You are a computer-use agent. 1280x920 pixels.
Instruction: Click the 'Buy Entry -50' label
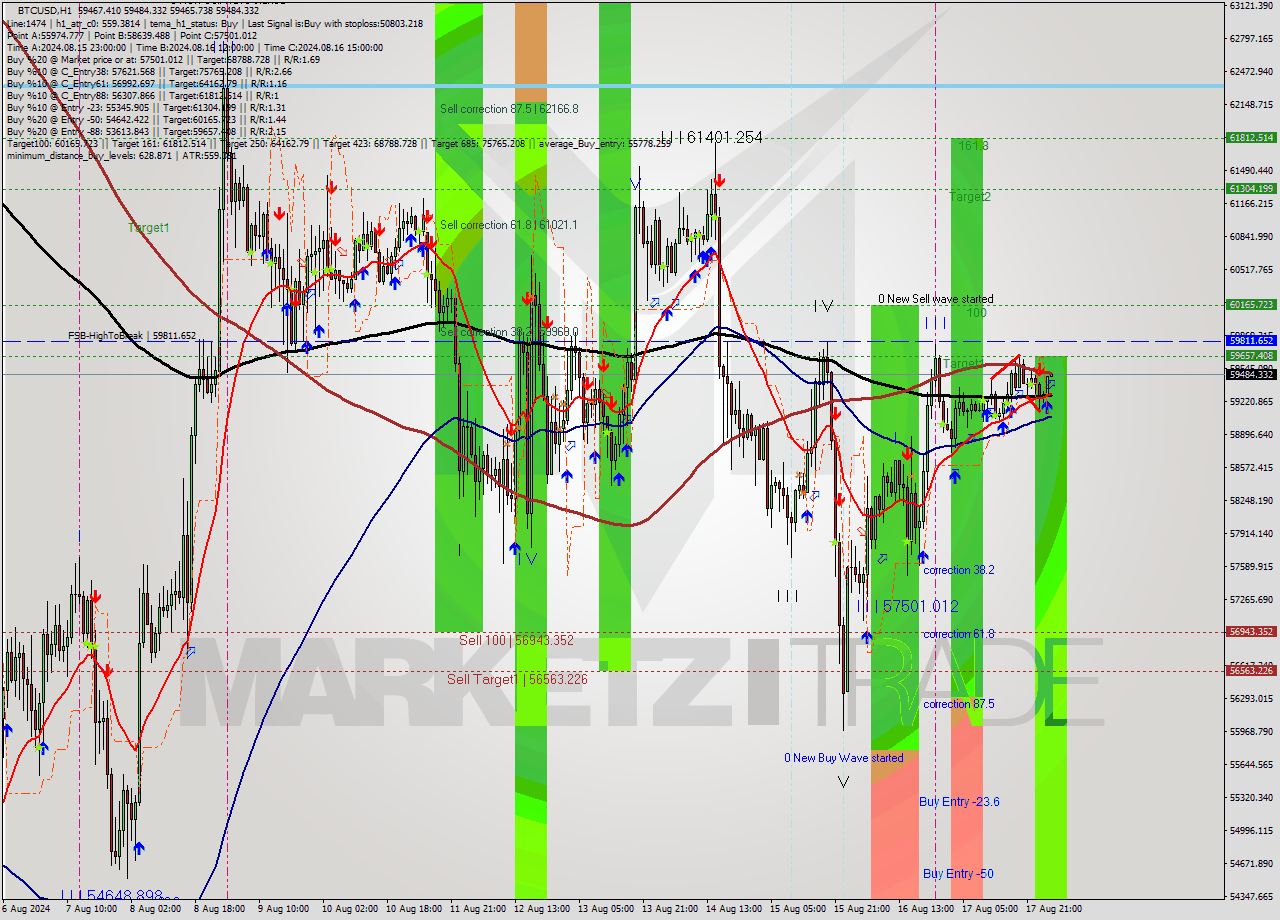pos(958,874)
